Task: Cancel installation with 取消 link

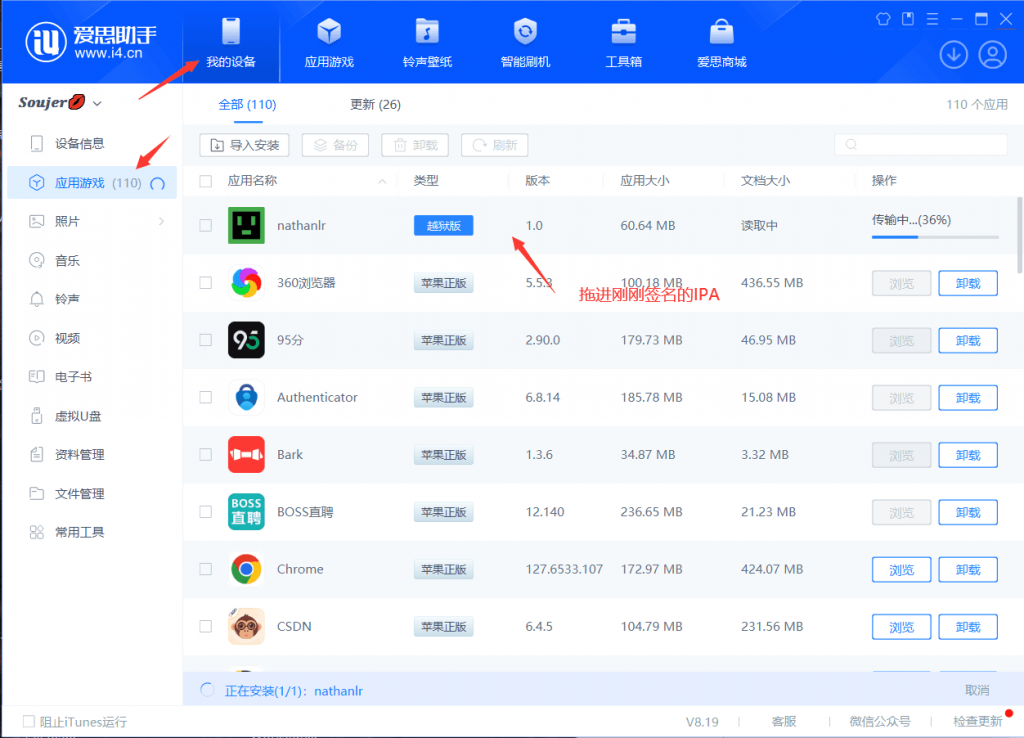Action: 977,690
